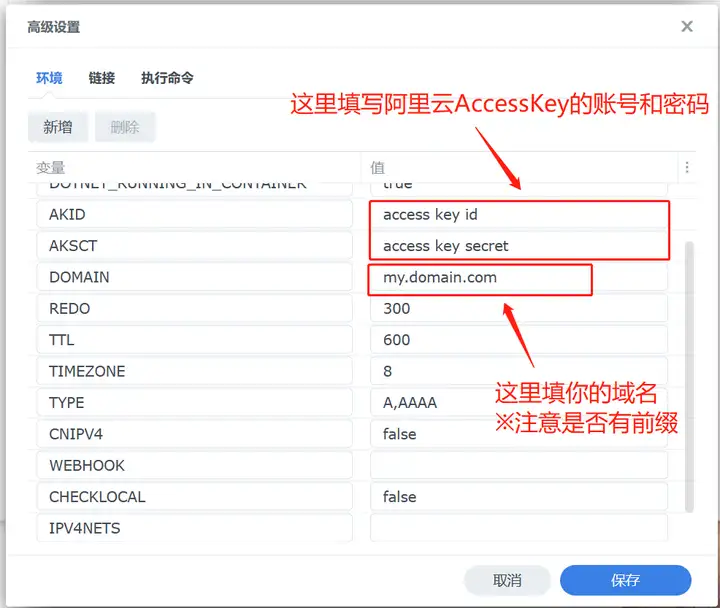Click the 高级设置 dialog title

pyautogui.click(x=53, y=27)
